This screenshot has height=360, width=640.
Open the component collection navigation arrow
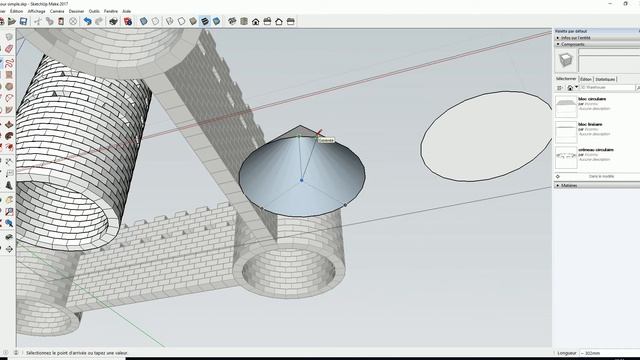pyautogui.click(x=577, y=87)
